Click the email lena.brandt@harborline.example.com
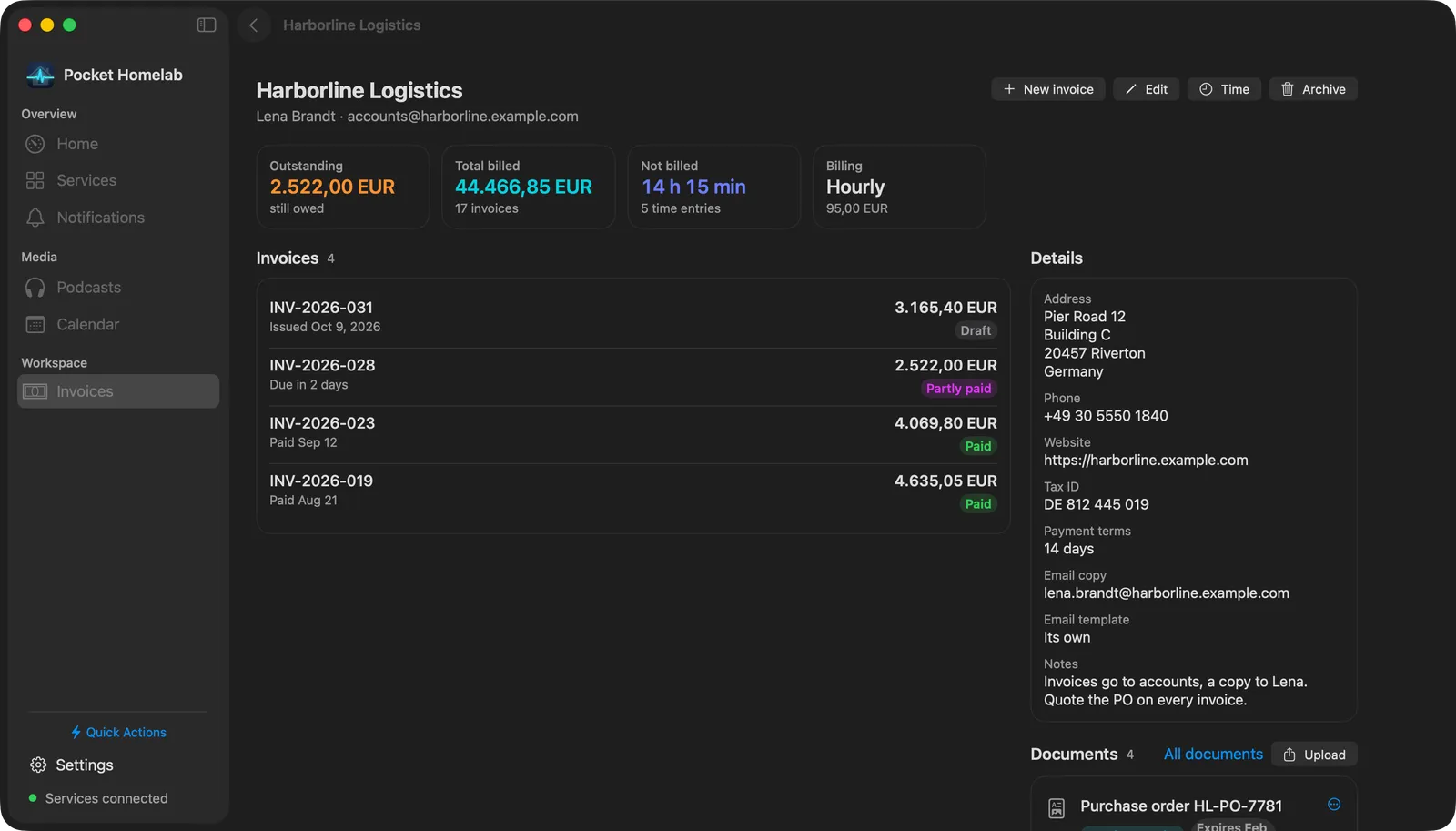The image size is (1456, 831). pyautogui.click(x=1167, y=593)
